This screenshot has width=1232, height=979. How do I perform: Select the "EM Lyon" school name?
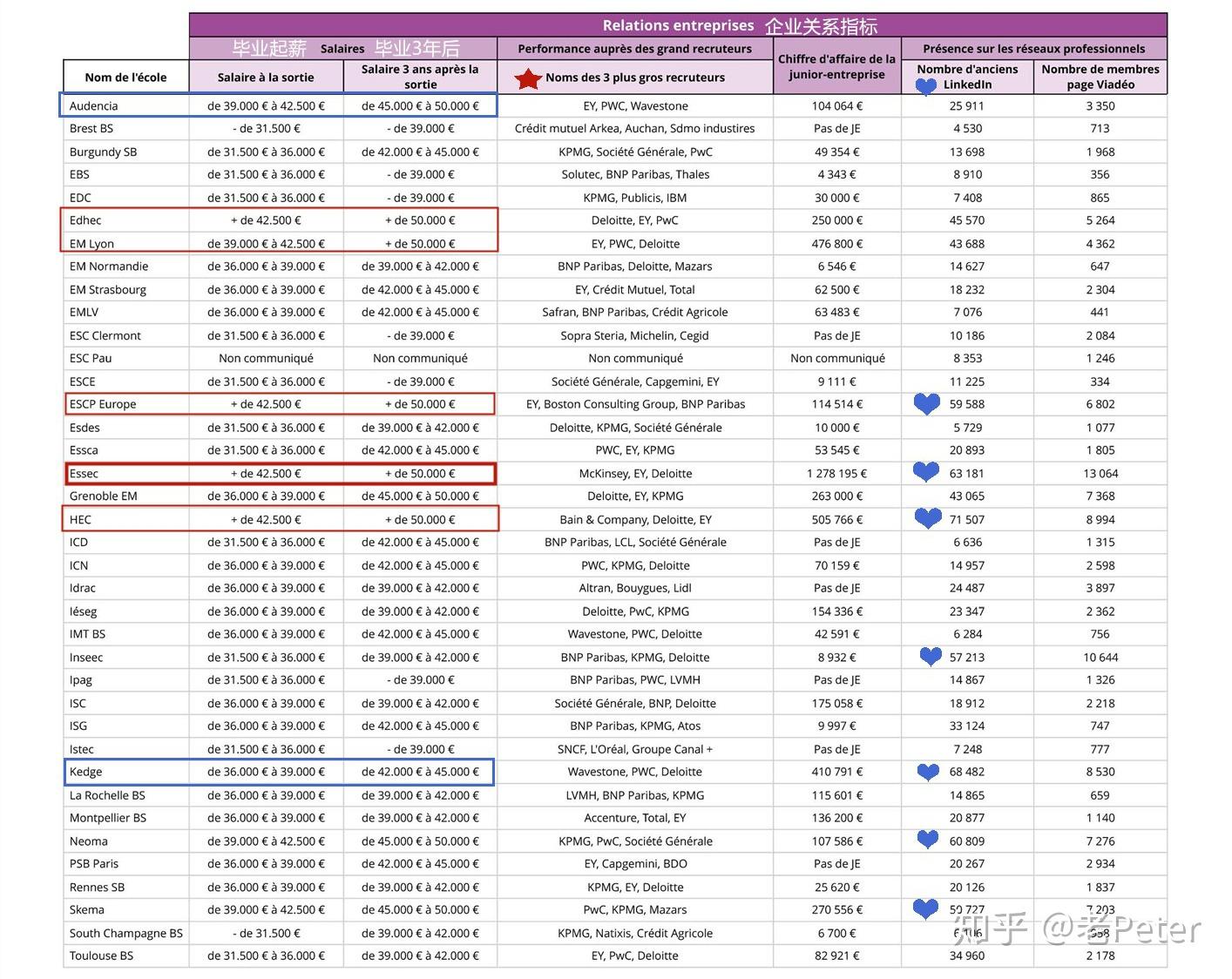click(91, 244)
